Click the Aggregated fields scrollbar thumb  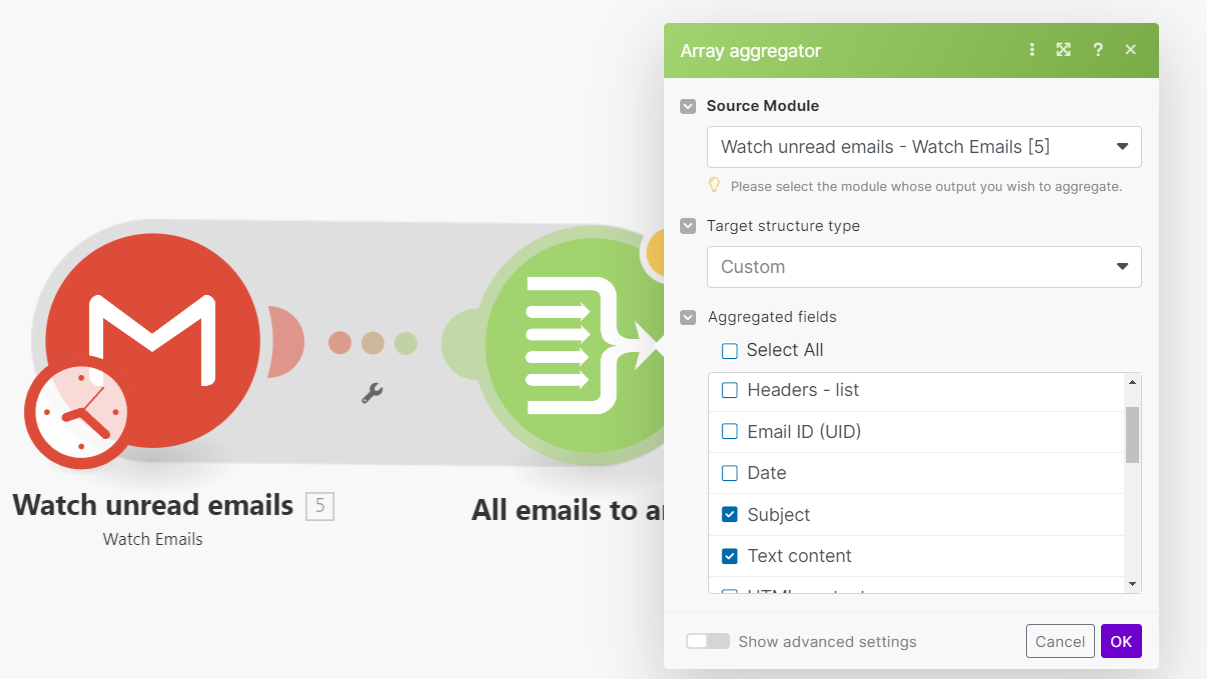[x=1132, y=435]
